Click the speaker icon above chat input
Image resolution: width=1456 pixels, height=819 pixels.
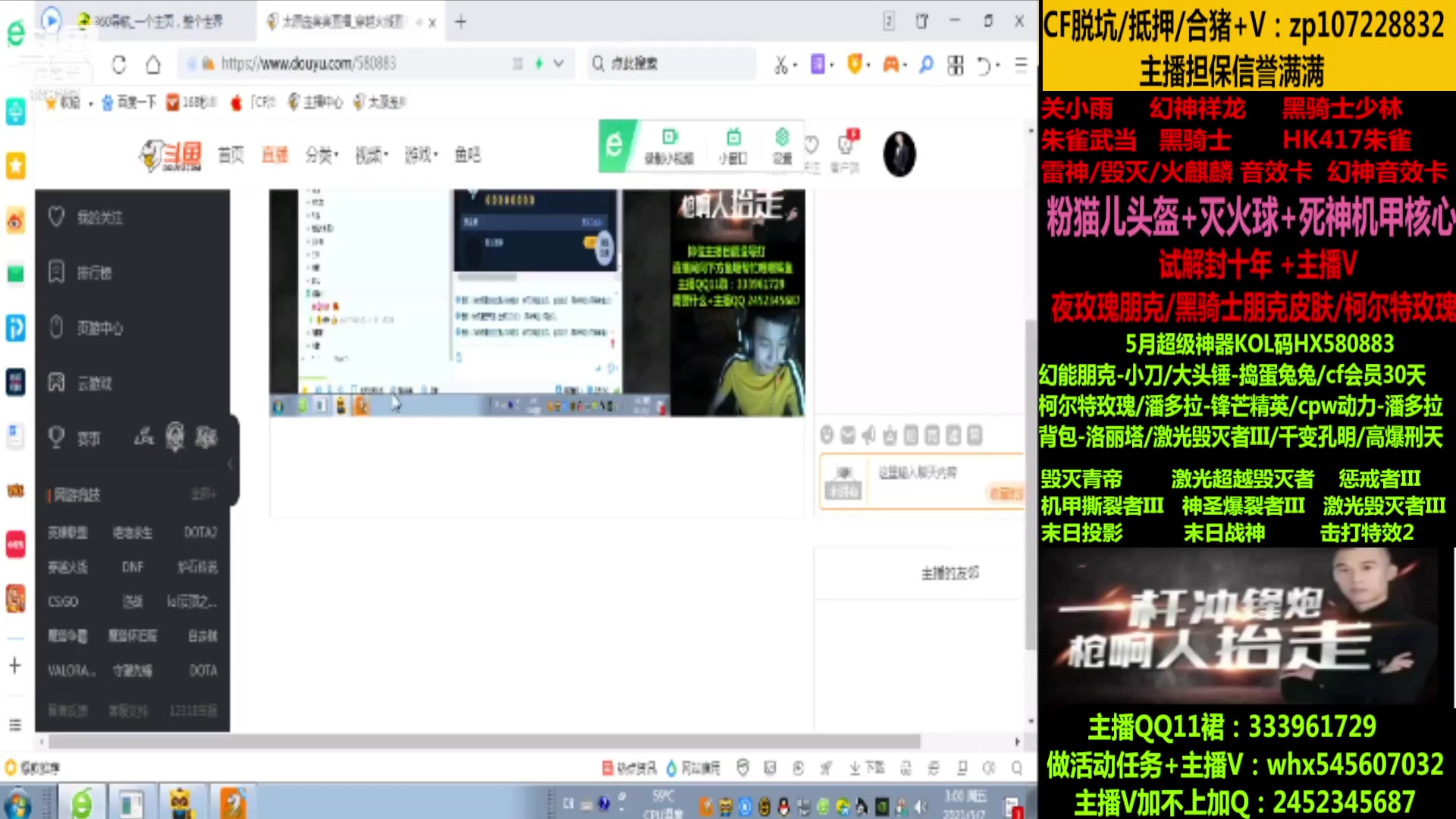pyautogui.click(x=869, y=435)
